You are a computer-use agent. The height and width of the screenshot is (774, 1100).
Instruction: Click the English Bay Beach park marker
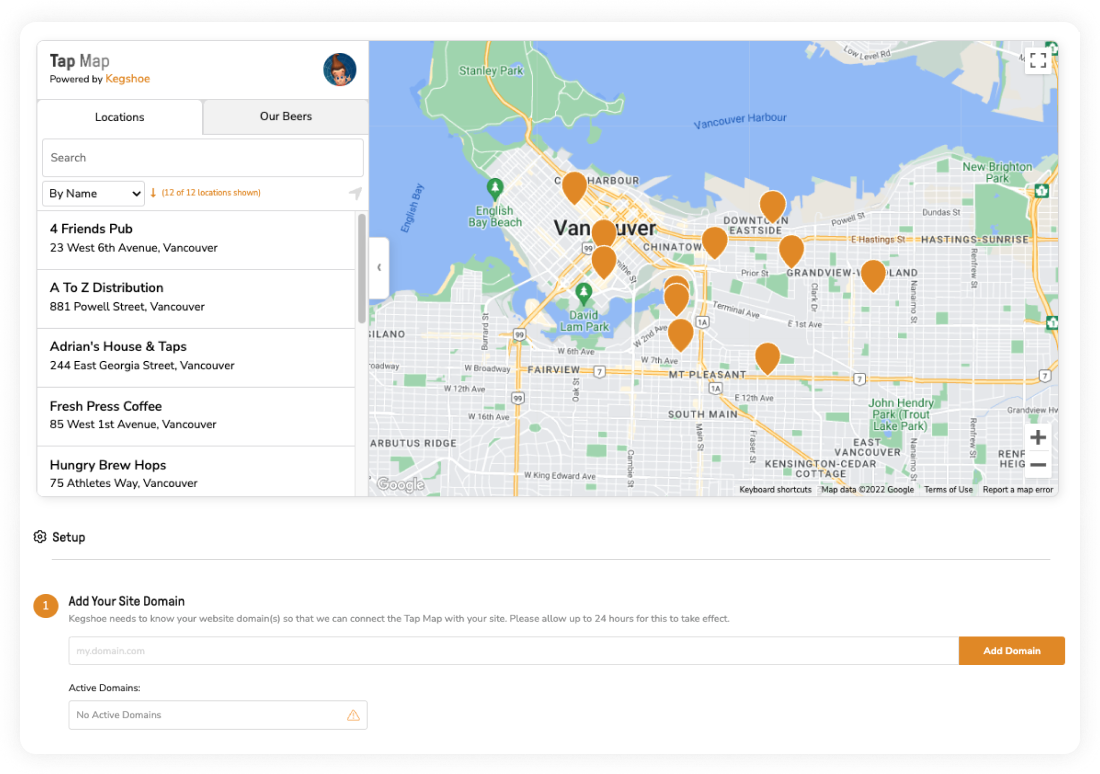495,188
